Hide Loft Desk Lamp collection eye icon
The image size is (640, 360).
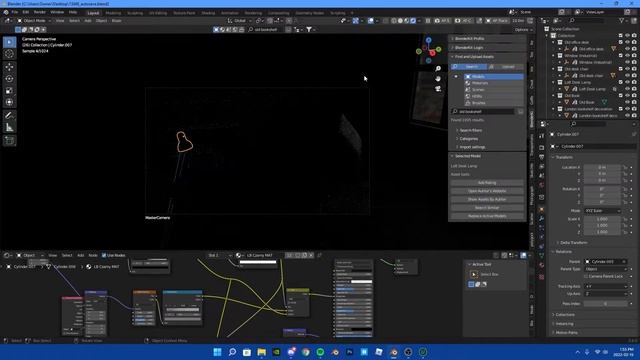627,82
